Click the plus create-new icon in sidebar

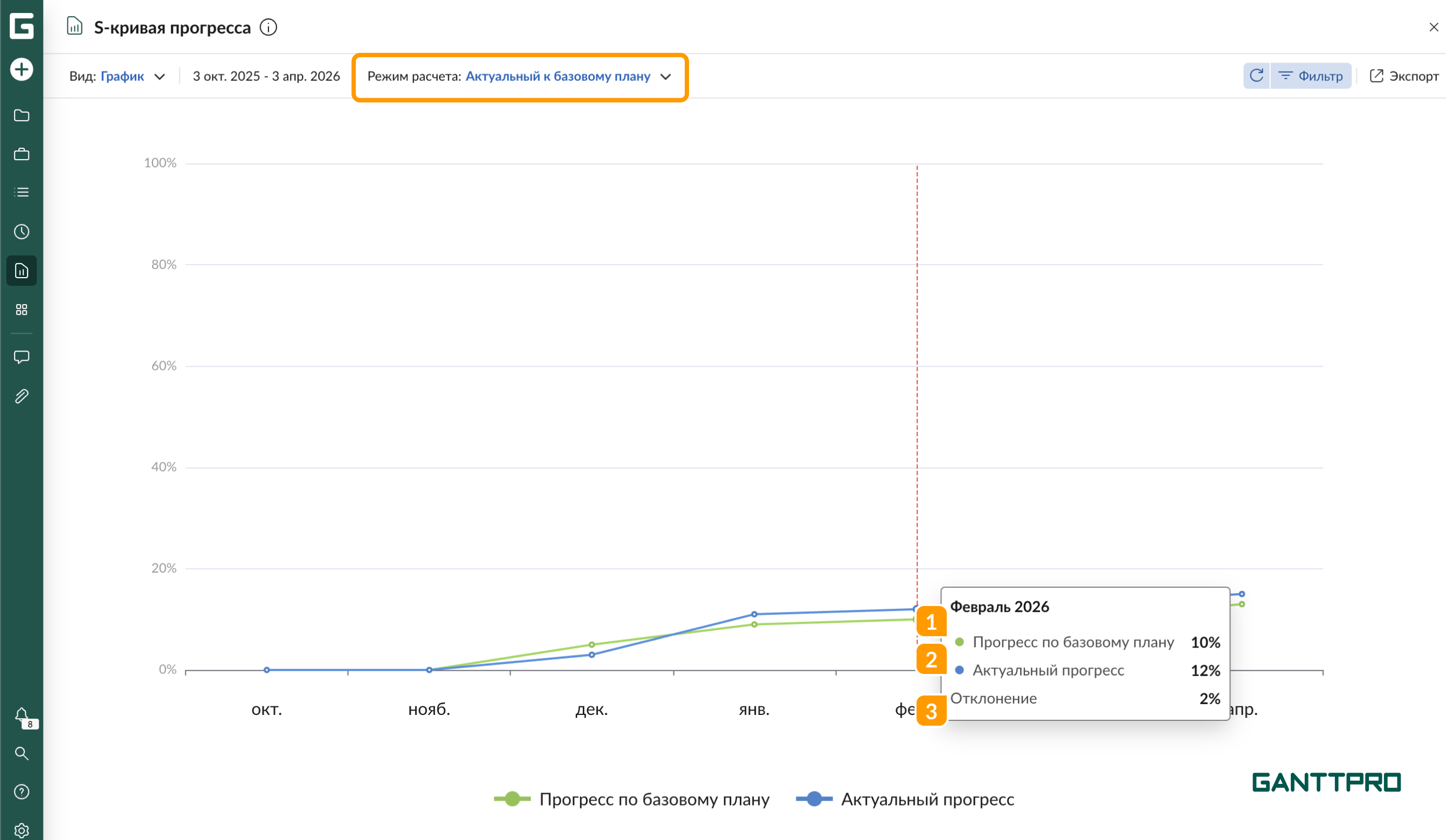pos(21,70)
